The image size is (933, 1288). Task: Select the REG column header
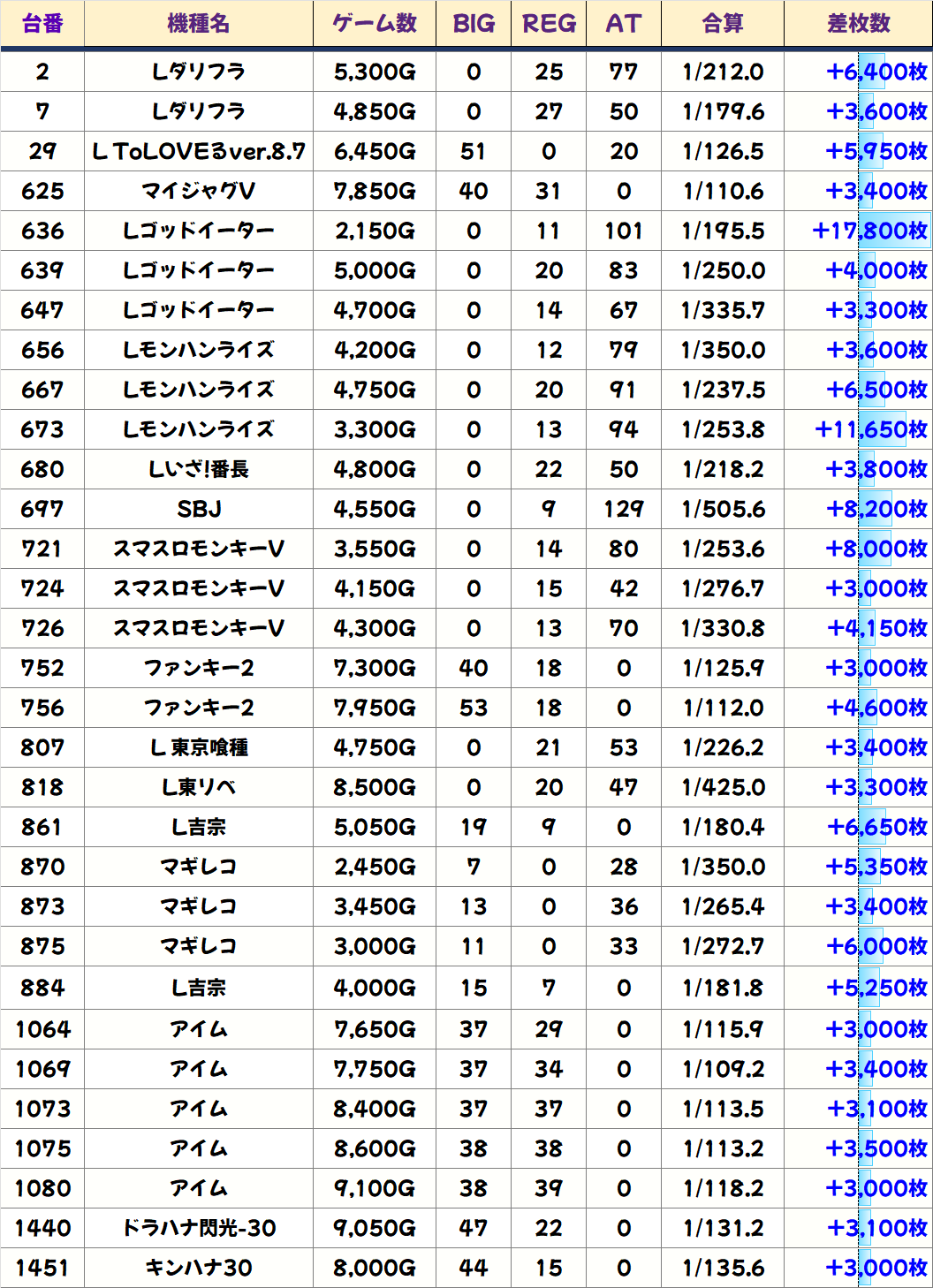549,24
